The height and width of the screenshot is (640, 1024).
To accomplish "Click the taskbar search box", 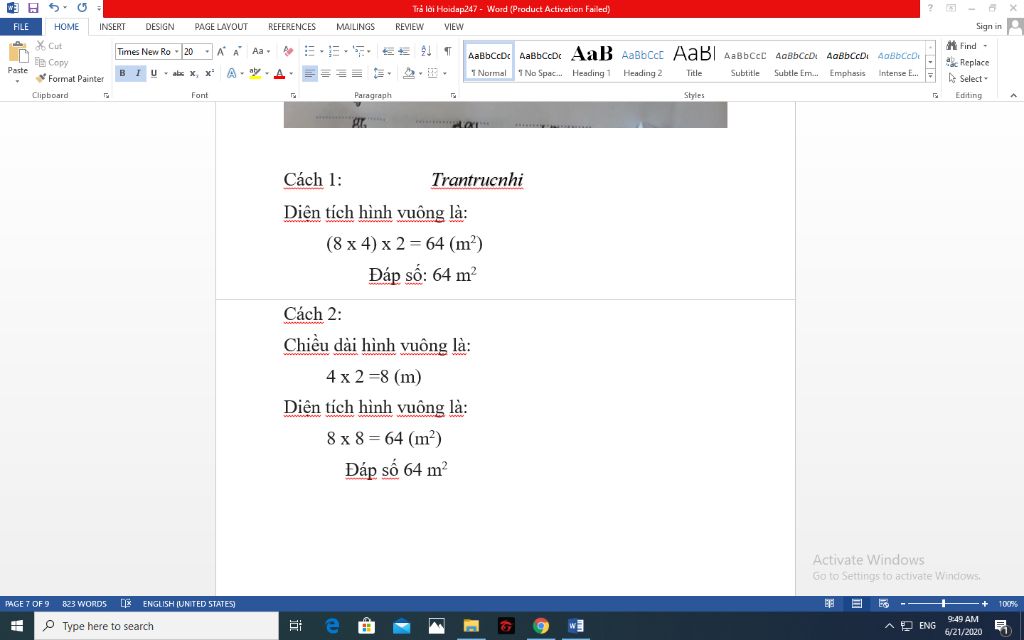I will (x=157, y=626).
